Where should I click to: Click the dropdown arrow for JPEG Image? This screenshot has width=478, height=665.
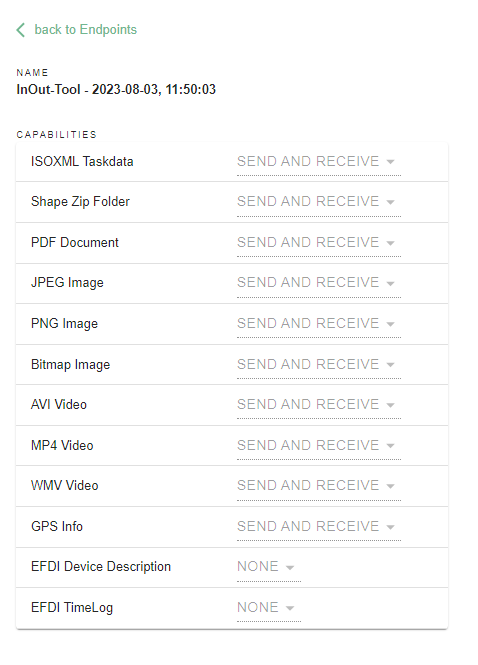tap(390, 283)
